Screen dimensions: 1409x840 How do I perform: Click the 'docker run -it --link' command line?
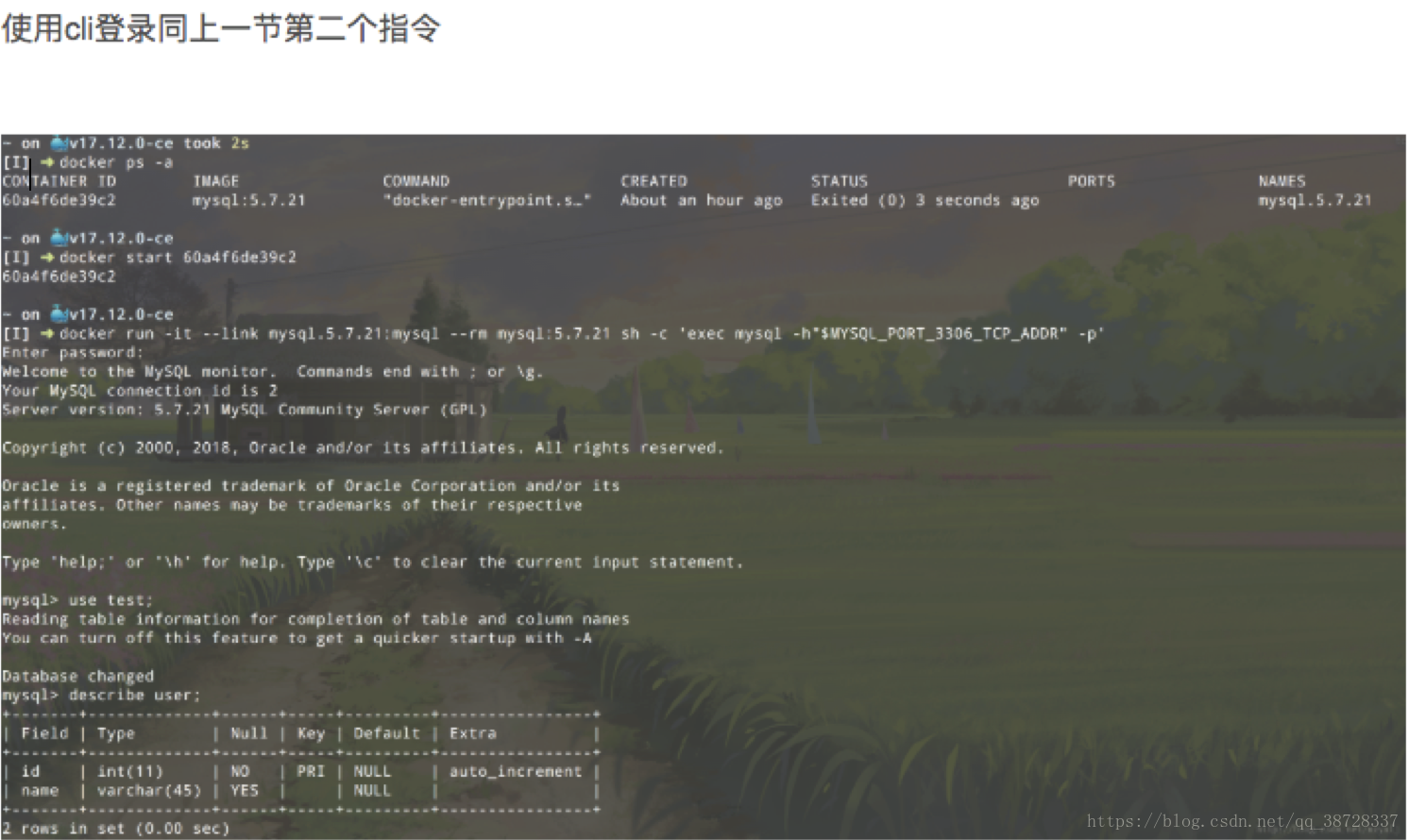pyautogui.click(x=581, y=333)
